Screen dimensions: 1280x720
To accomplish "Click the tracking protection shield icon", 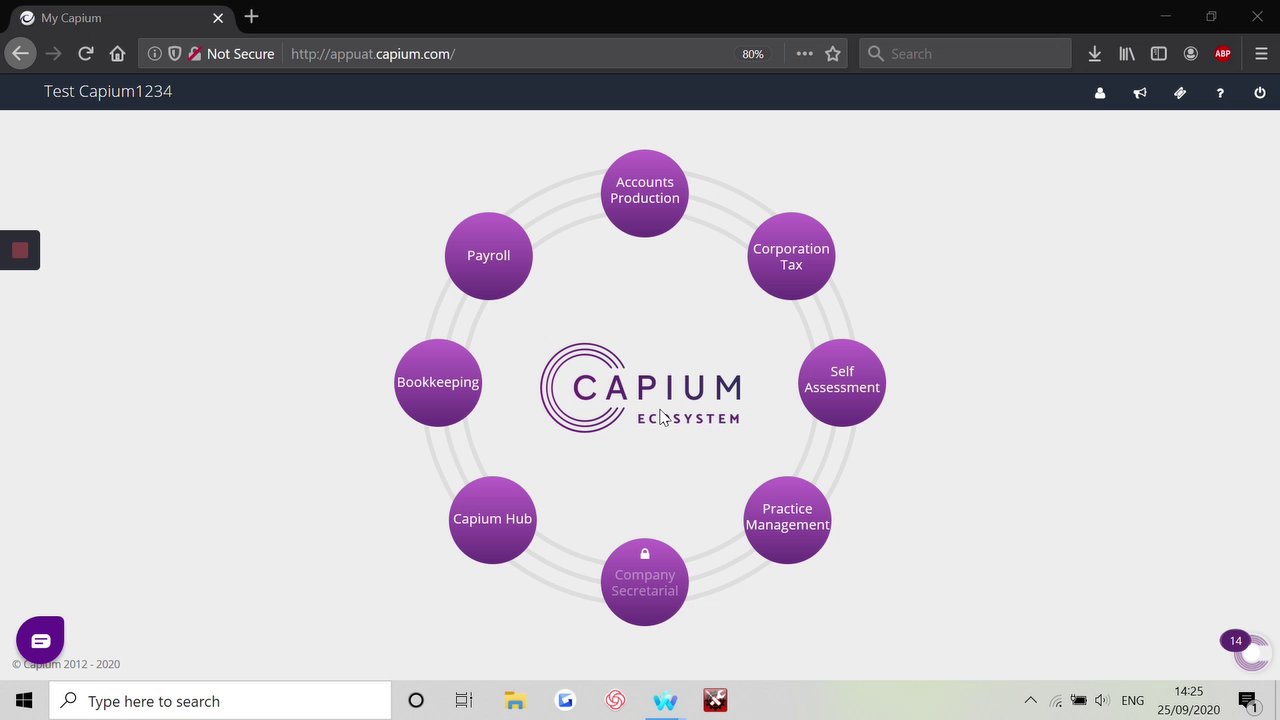I will (x=174, y=54).
